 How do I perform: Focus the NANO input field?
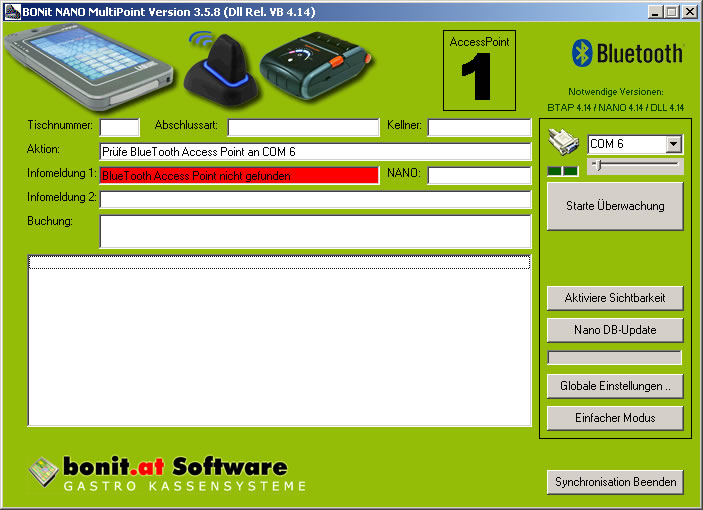coord(479,176)
